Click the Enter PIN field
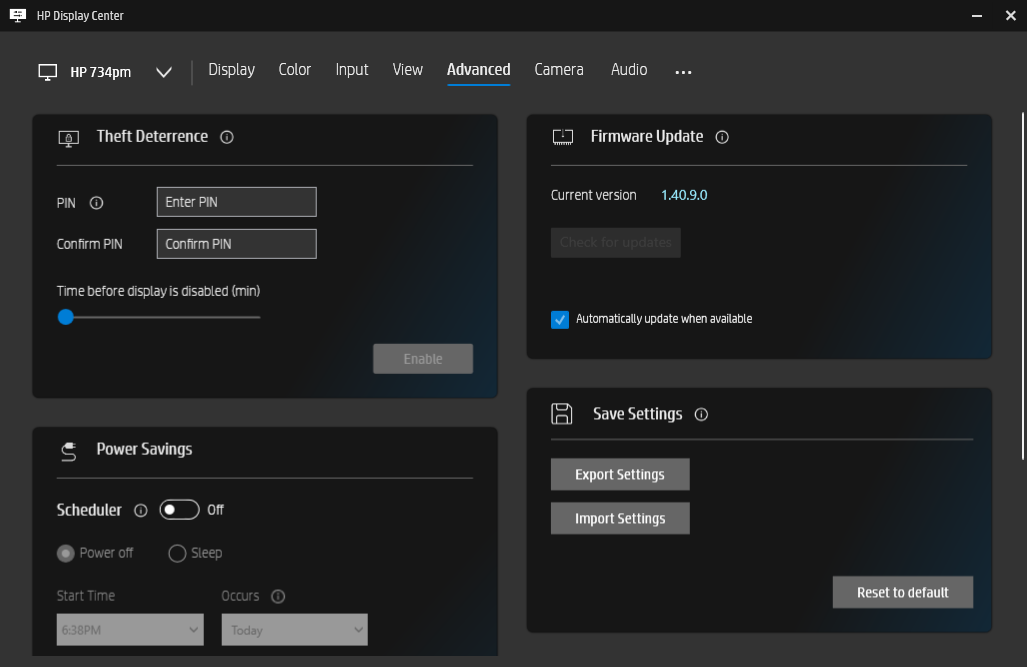Viewport: 1027px width, 667px height. click(x=236, y=202)
